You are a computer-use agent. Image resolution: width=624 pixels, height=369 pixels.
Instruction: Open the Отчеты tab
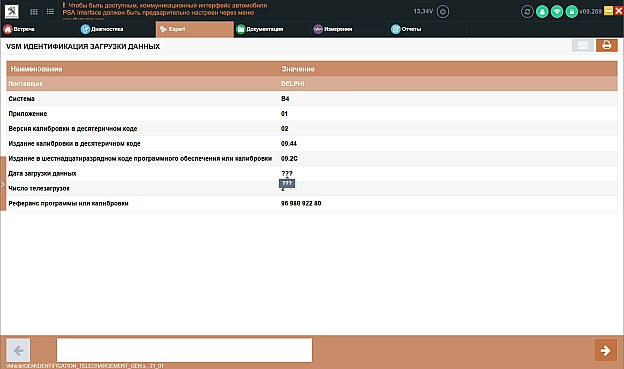[x=406, y=29]
